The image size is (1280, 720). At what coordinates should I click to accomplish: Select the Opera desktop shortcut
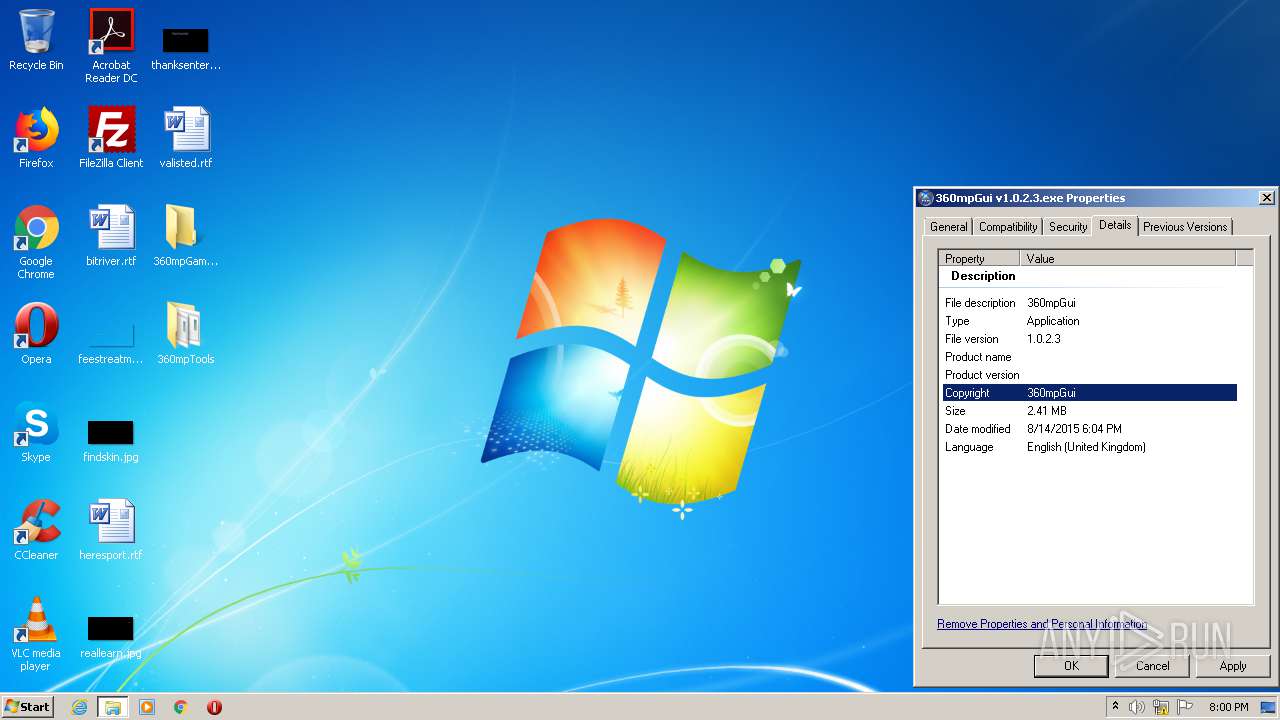(36, 334)
